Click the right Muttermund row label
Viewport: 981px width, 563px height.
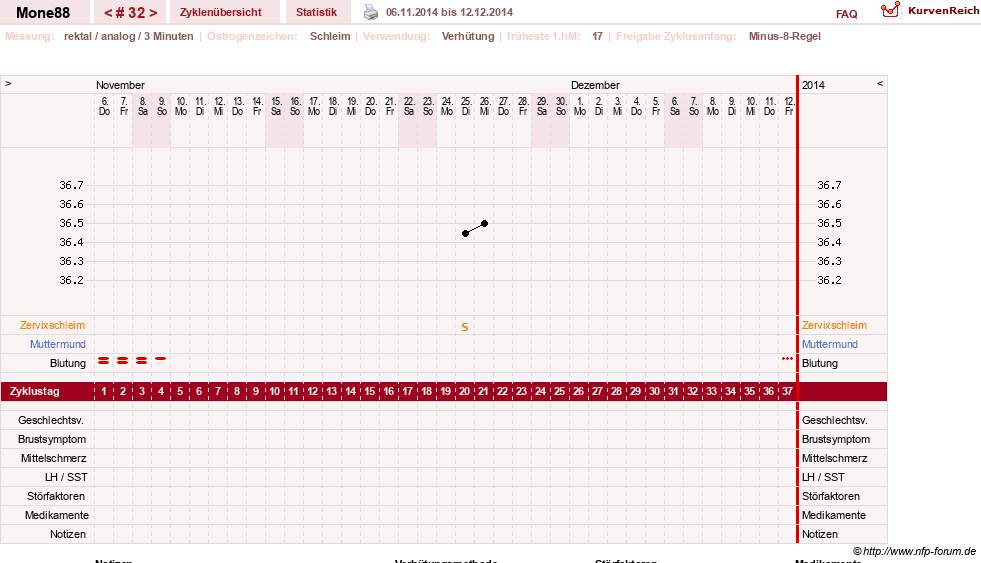pyautogui.click(x=830, y=344)
